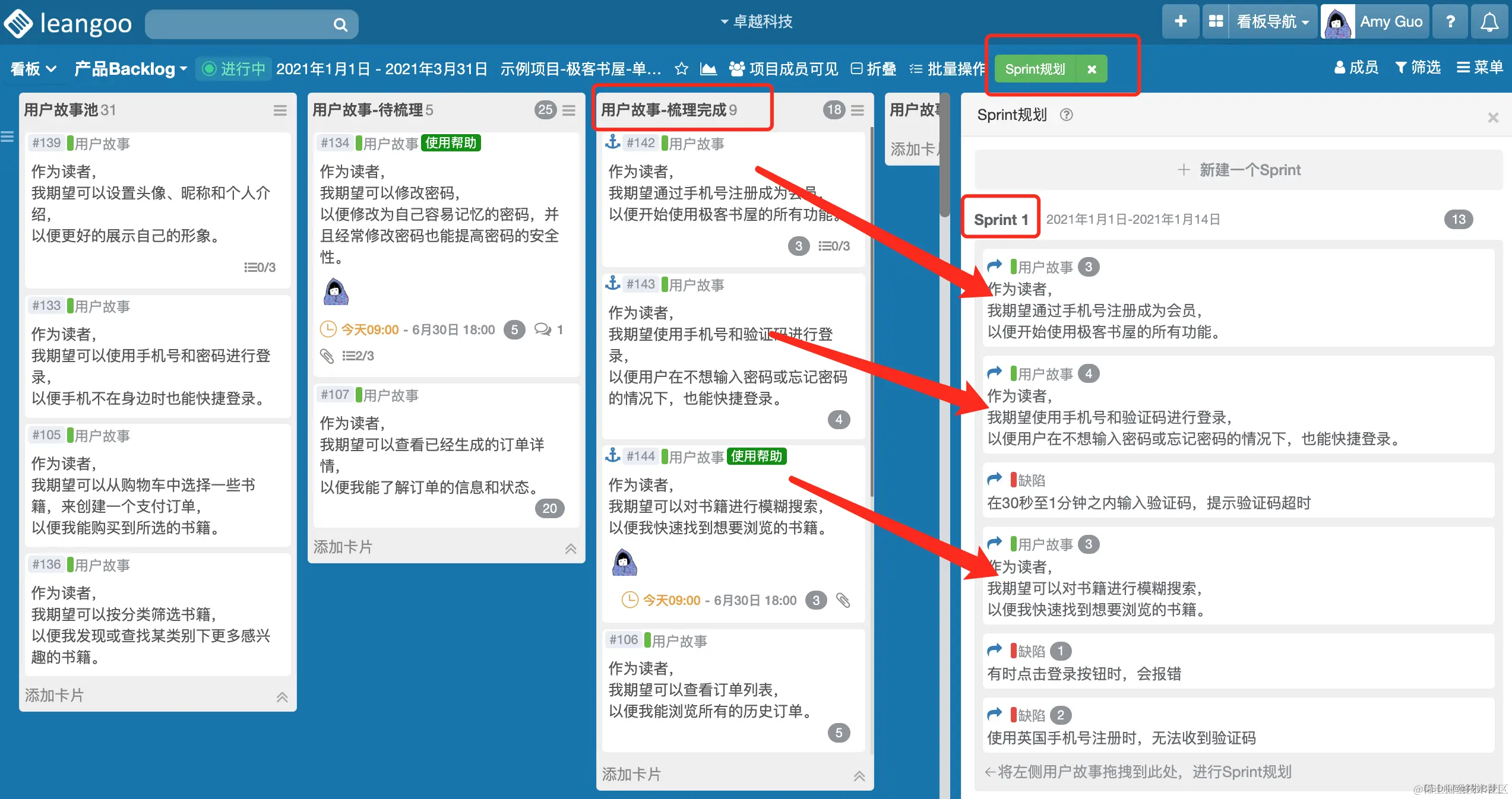Toggle the 进行中 status indicator
The width and height of the screenshot is (1512, 799).
click(234, 69)
